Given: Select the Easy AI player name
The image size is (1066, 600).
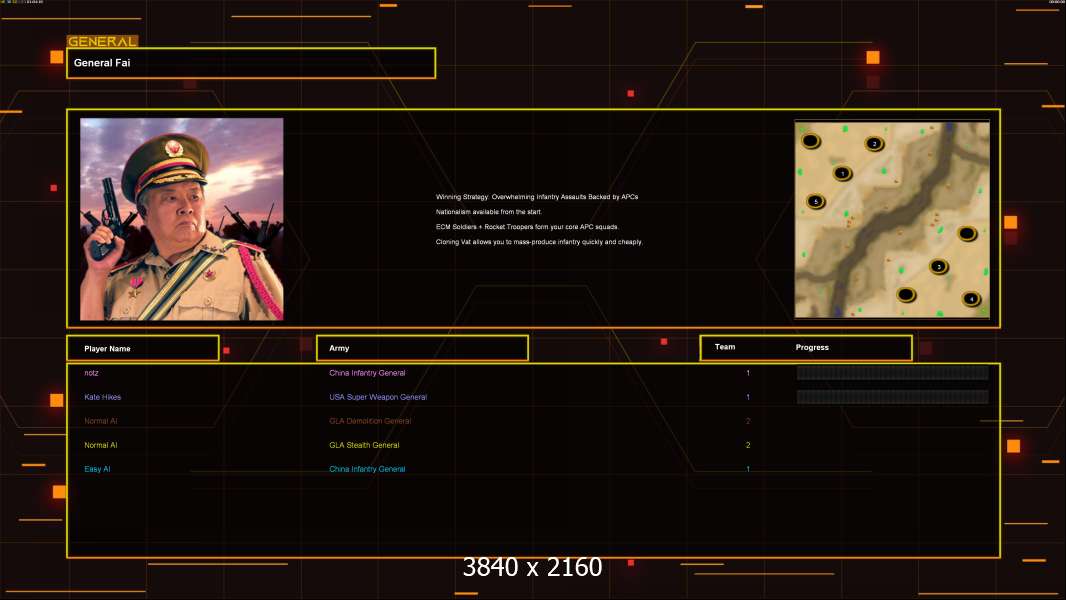Looking at the screenshot, I should [97, 469].
